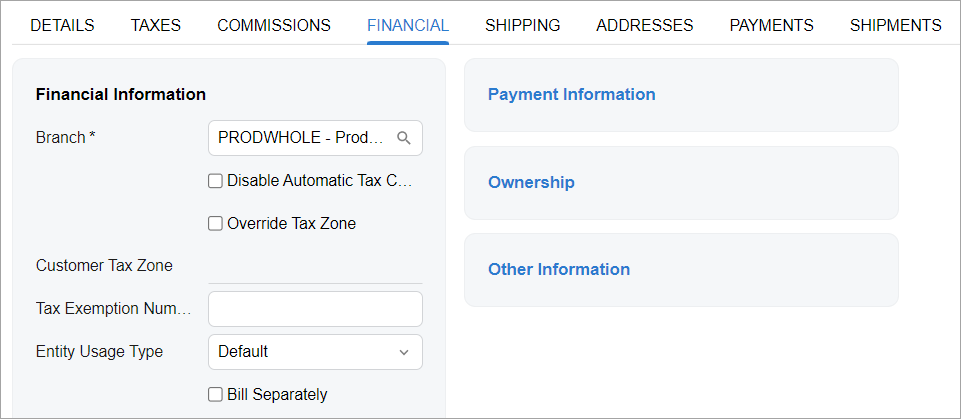This screenshot has width=961, height=419.
Task: Switch to the Details tab
Action: [x=62, y=25]
